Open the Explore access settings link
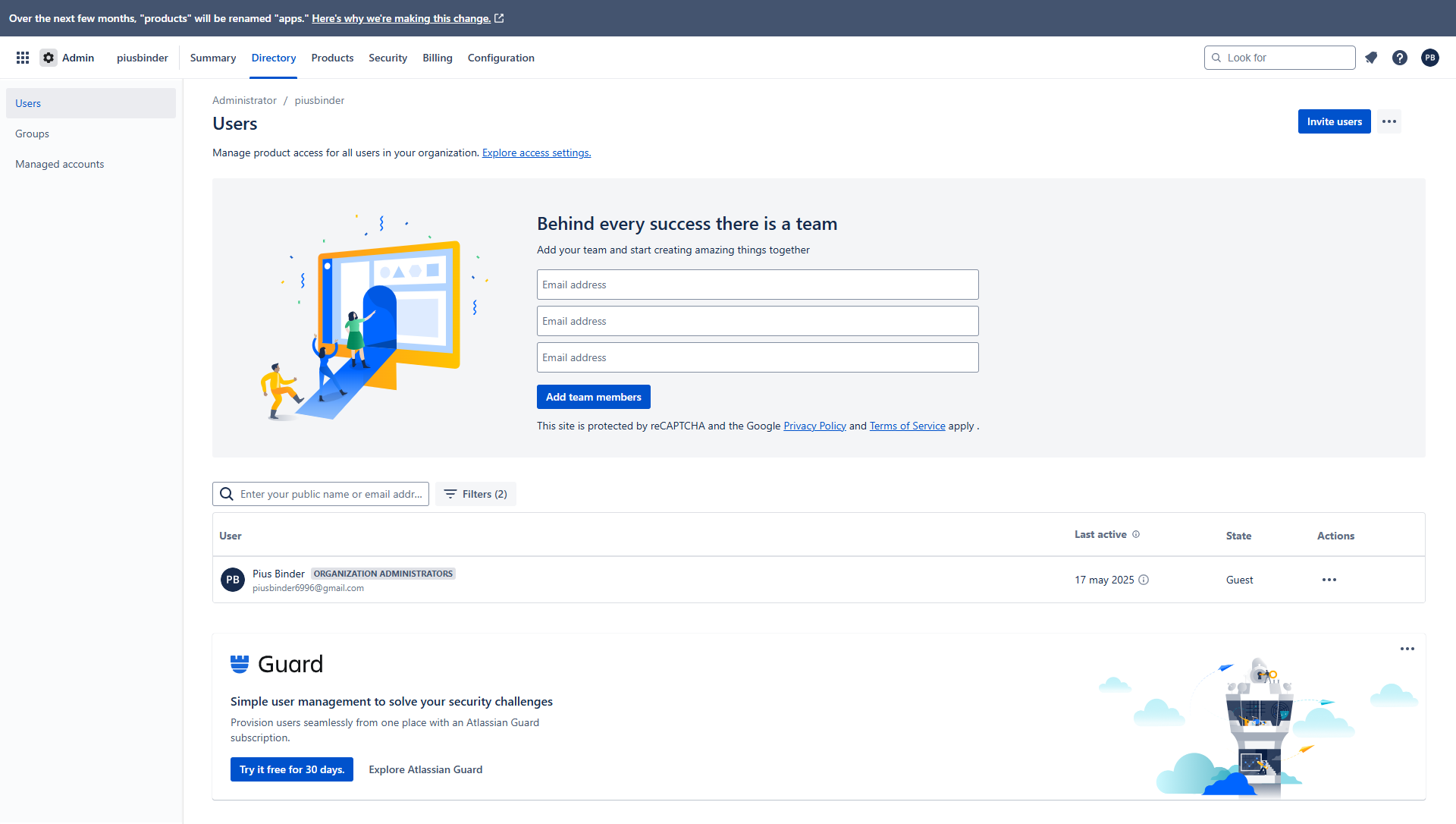 [537, 153]
